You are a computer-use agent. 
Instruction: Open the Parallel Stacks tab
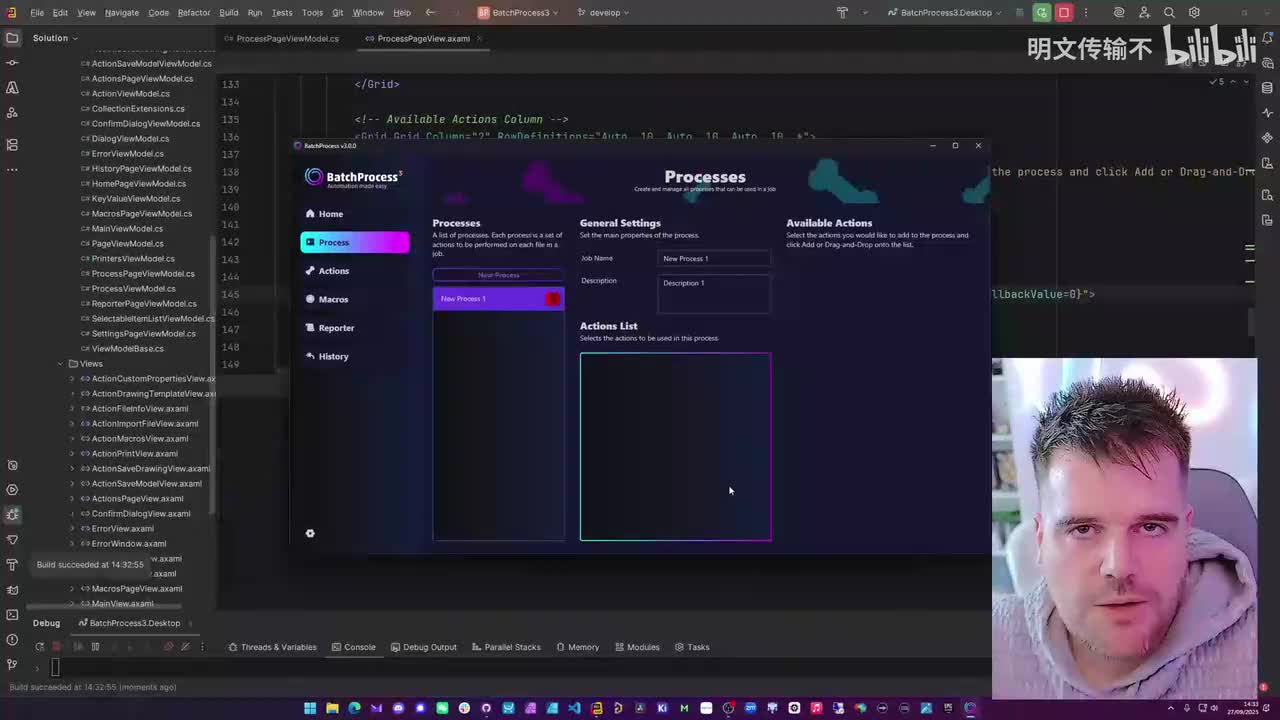click(x=506, y=647)
